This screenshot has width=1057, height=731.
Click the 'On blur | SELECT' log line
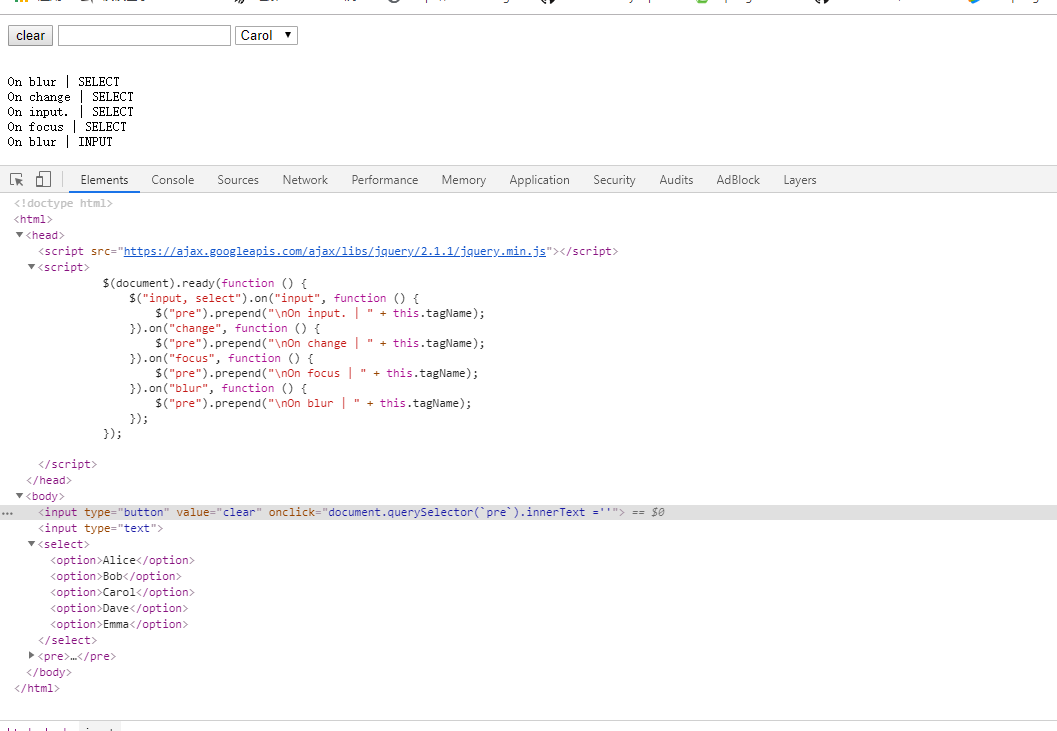[x=63, y=82]
